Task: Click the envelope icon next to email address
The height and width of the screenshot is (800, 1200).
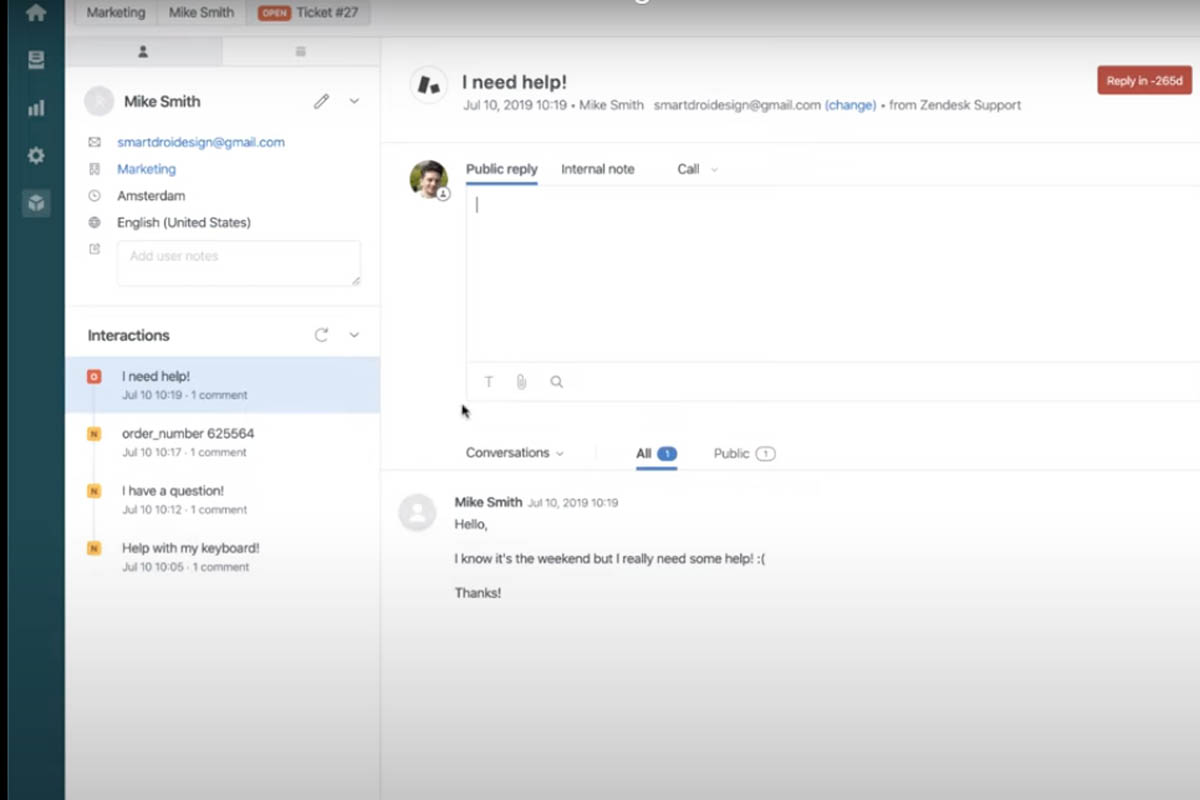Action: point(95,142)
